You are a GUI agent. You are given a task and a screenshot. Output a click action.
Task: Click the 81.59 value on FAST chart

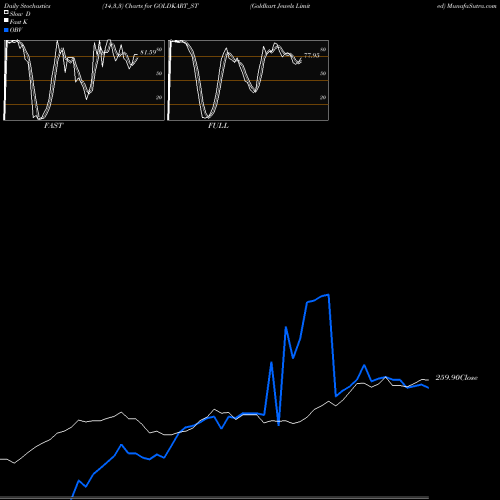click(148, 52)
